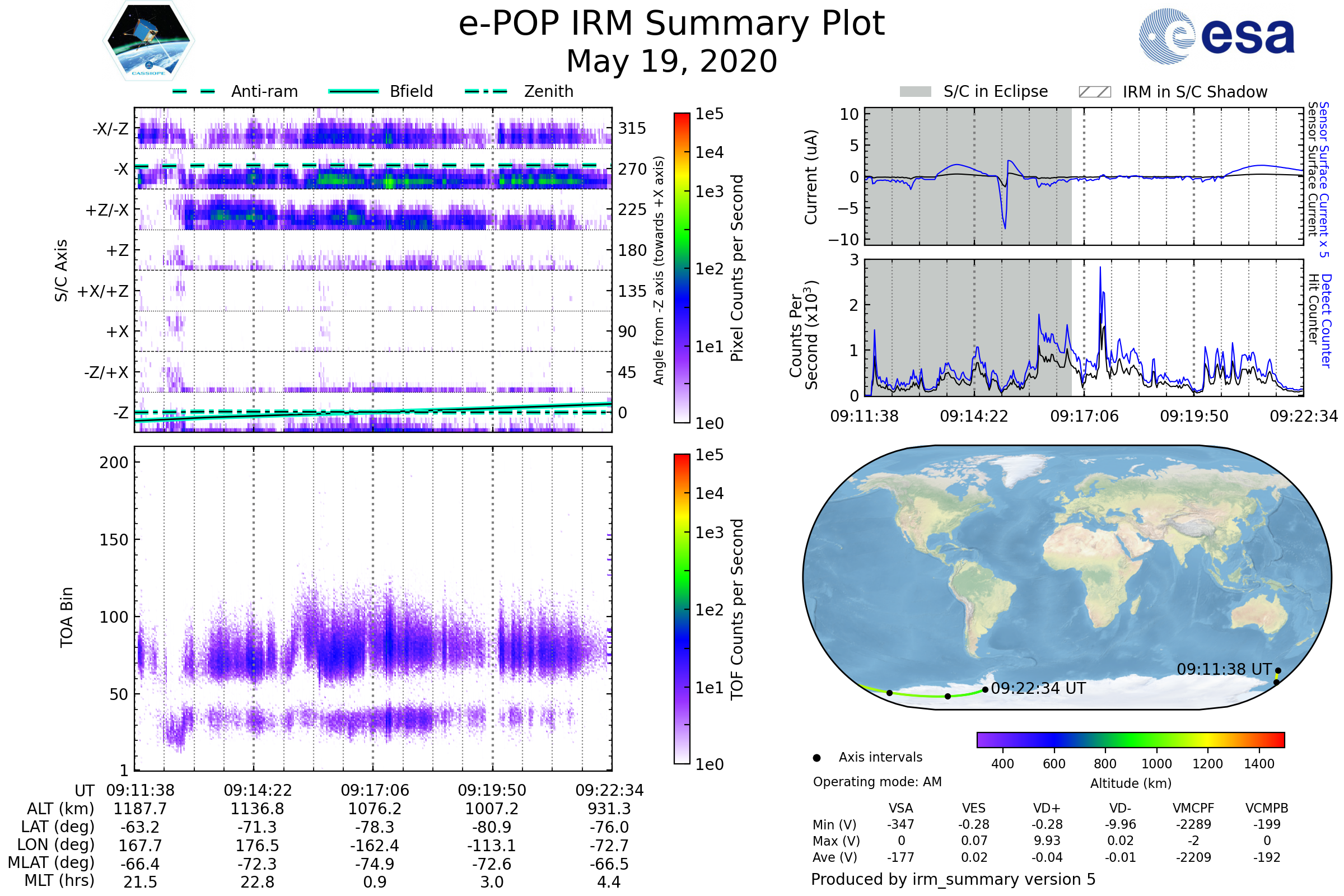Click the e-POP IRM Summary Plot title

point(671,24)
